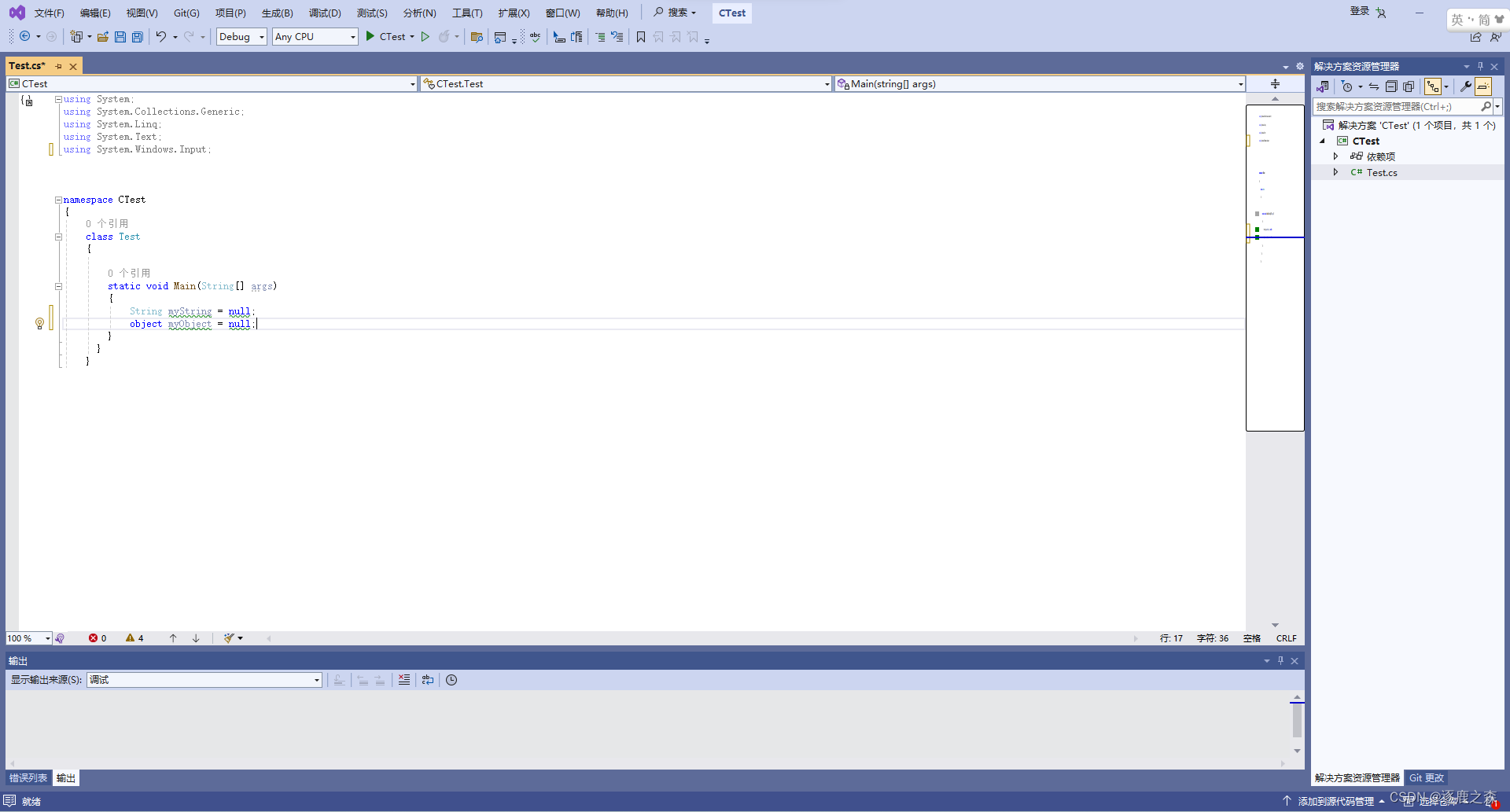Image resolution: width=1510 pixels, height=812 pixels.
Task: Open the Git(G) menu
Action: pyautogui.click(x=186, y=13)
